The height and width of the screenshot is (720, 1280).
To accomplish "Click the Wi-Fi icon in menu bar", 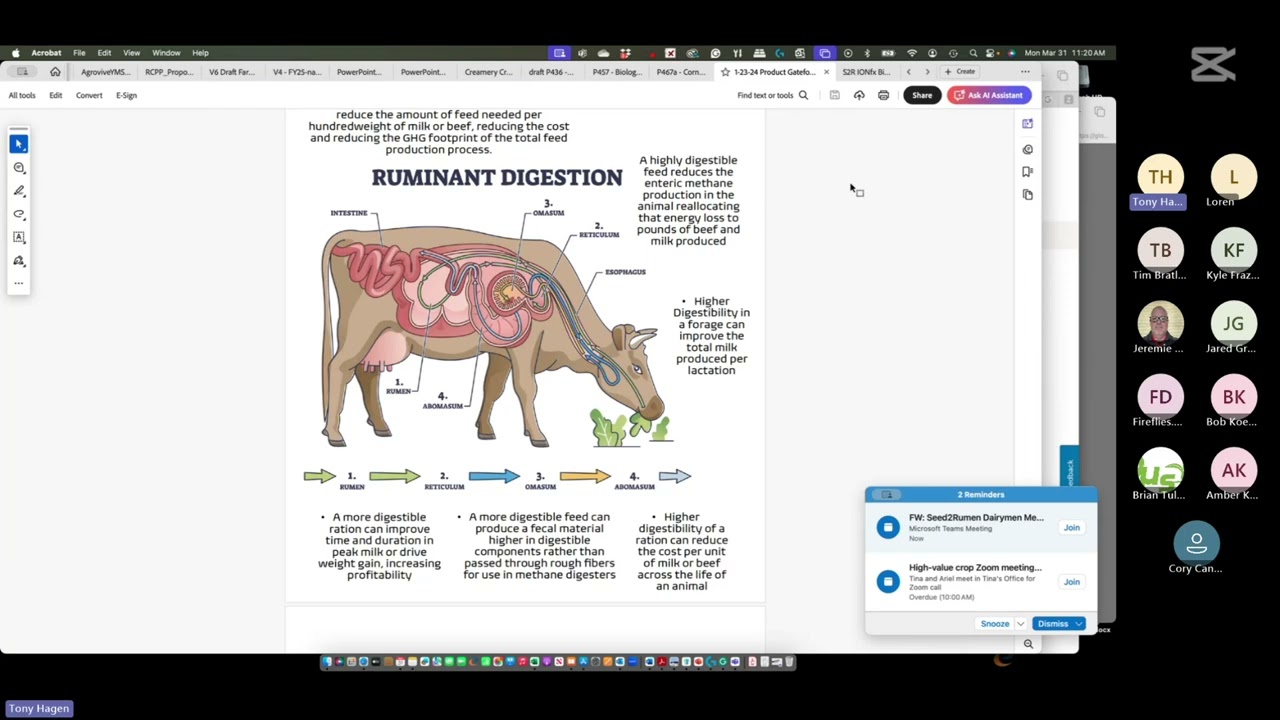I will [912, 53].
